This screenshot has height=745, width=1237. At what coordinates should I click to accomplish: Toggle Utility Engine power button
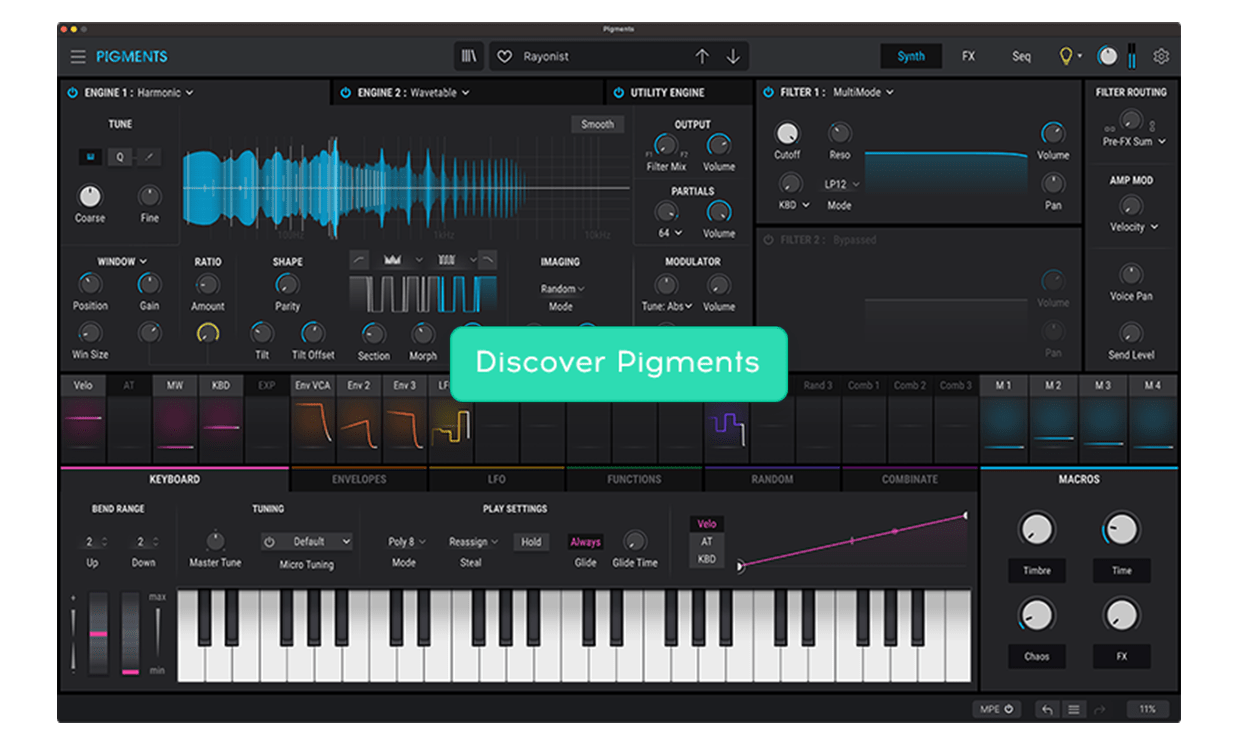click(x=618, y=93)
